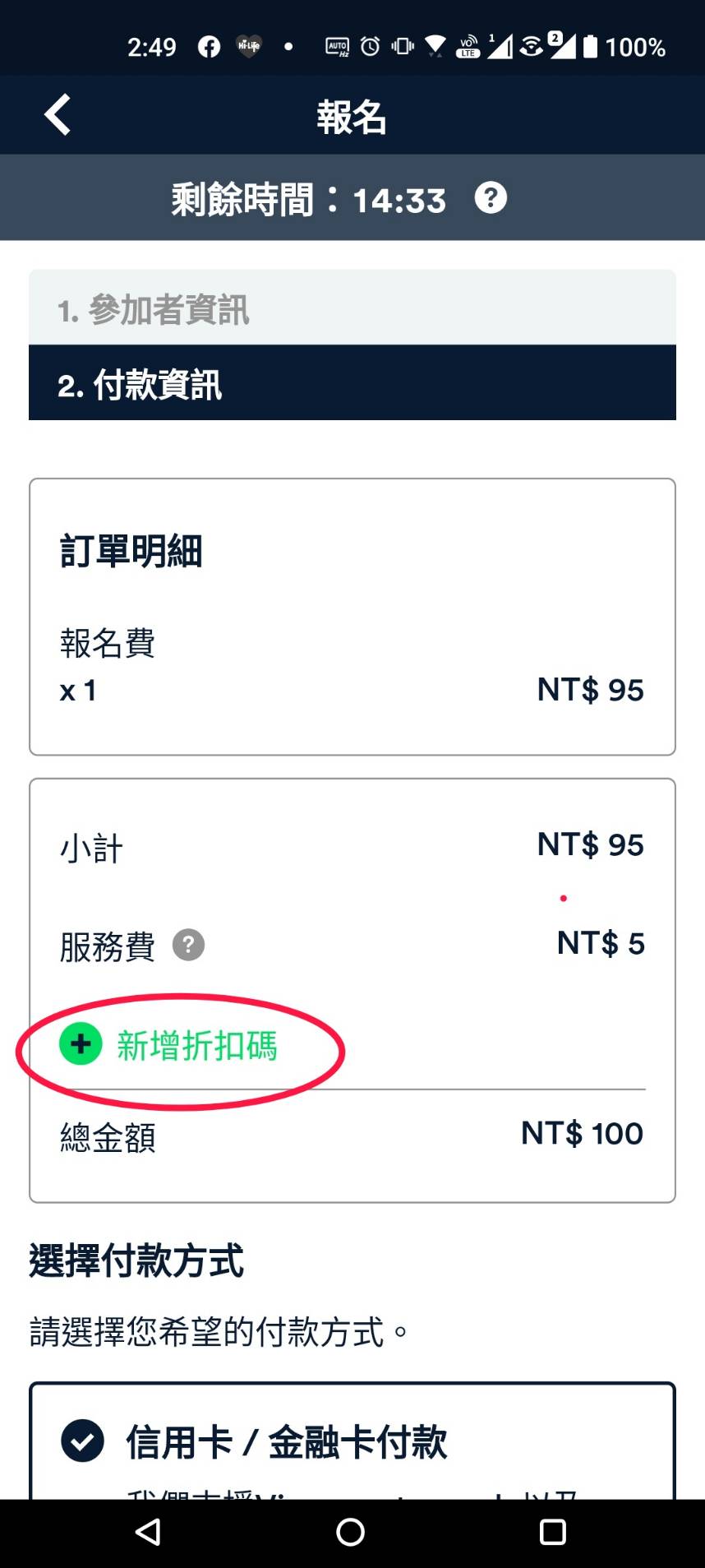Select 信用卡 / 金融卡付款 radio option
Viewport: 705px width, 1568px height.
point(82,1441)
